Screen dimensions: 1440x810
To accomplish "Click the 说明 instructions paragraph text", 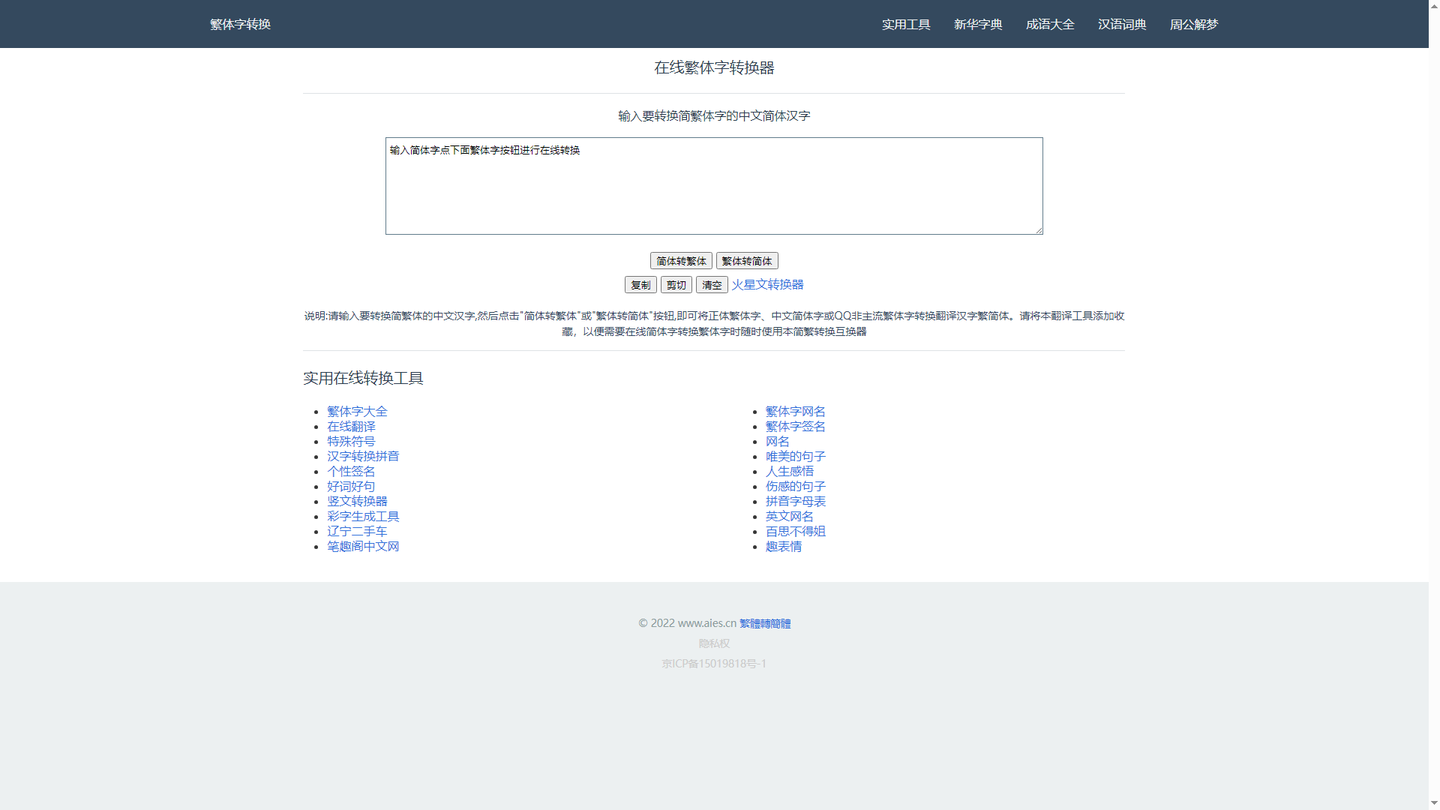I will coord(714,323).
